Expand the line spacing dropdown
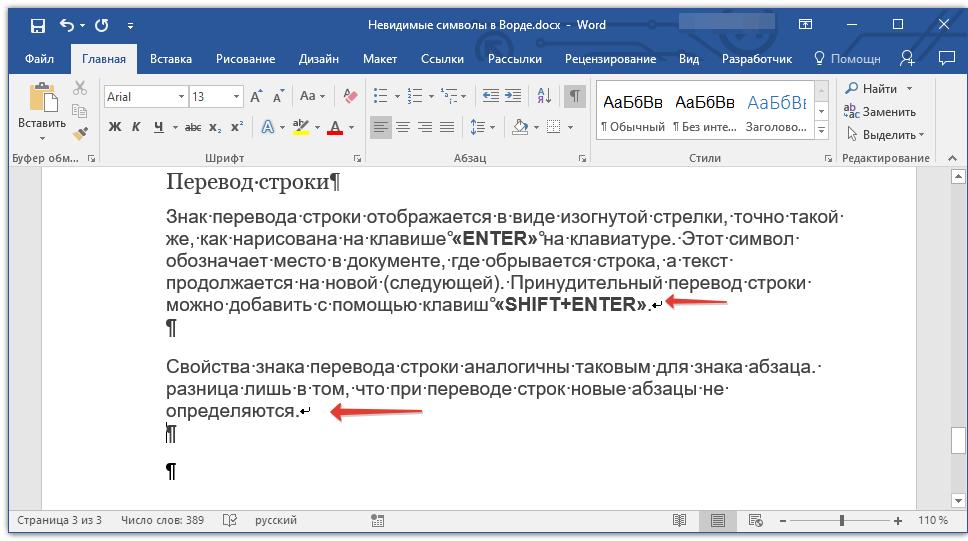This screenshot has height=541, width=968. point(491,127)
